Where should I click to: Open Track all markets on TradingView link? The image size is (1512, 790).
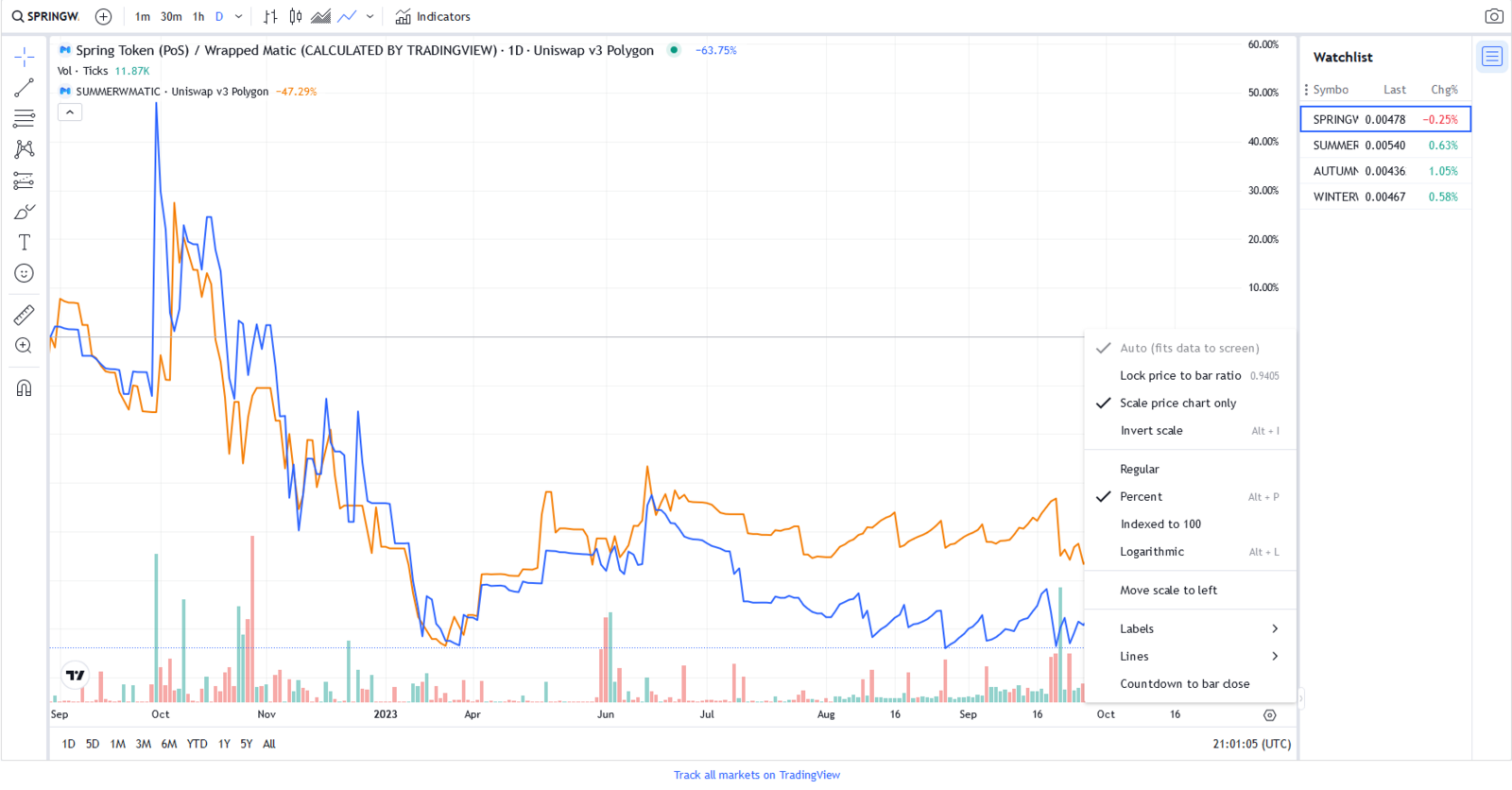(756, 775)
